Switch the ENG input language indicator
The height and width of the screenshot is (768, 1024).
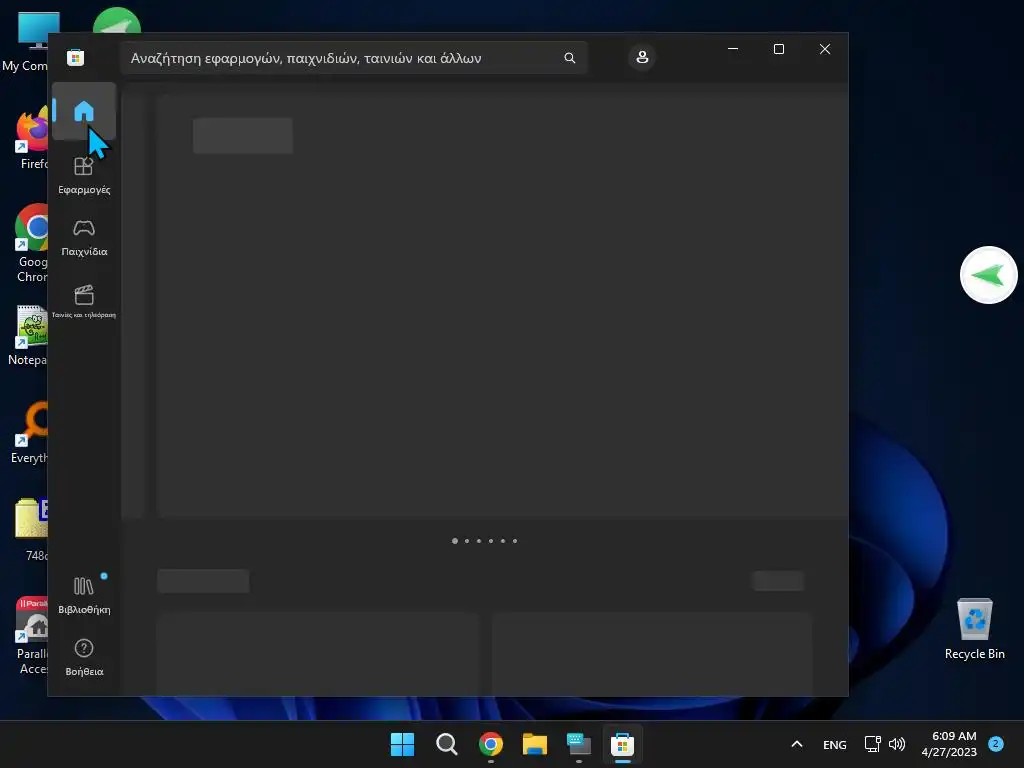(835, 744)
